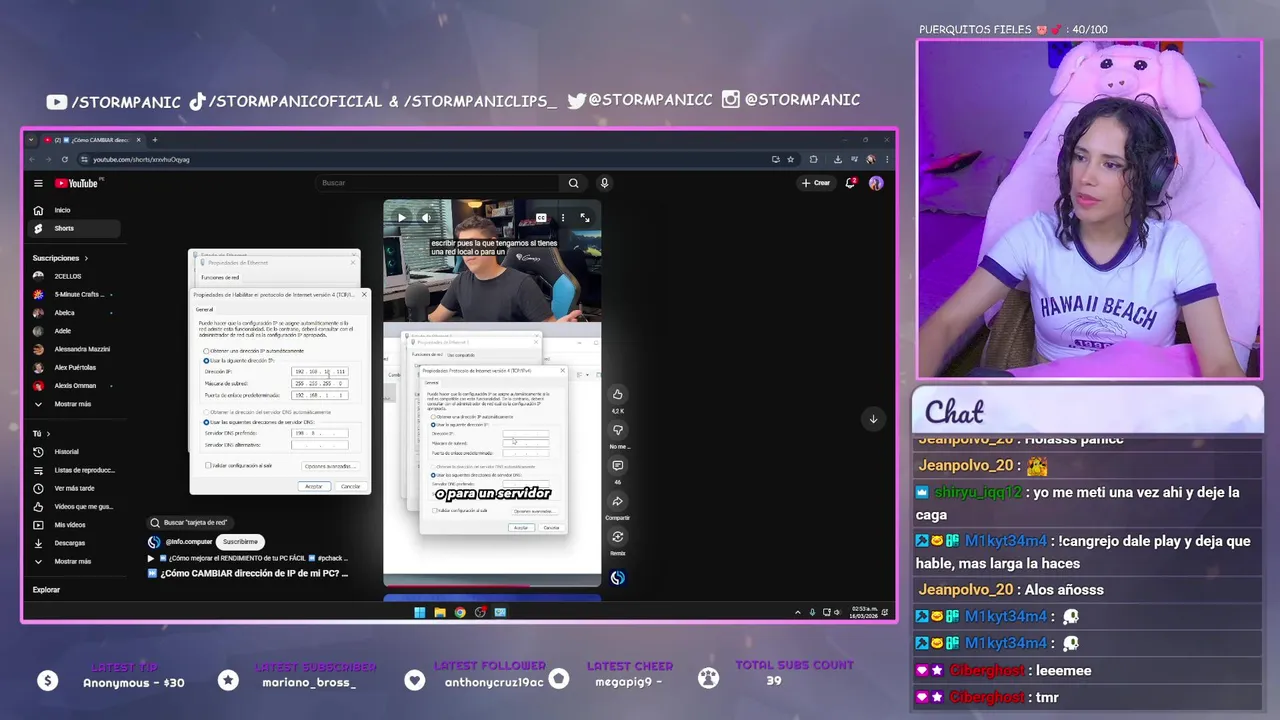Switch to the ¿Cómo CAMBIAR browser tab
The width and height of the screenshot is (1280, 720).
(93, 140)
